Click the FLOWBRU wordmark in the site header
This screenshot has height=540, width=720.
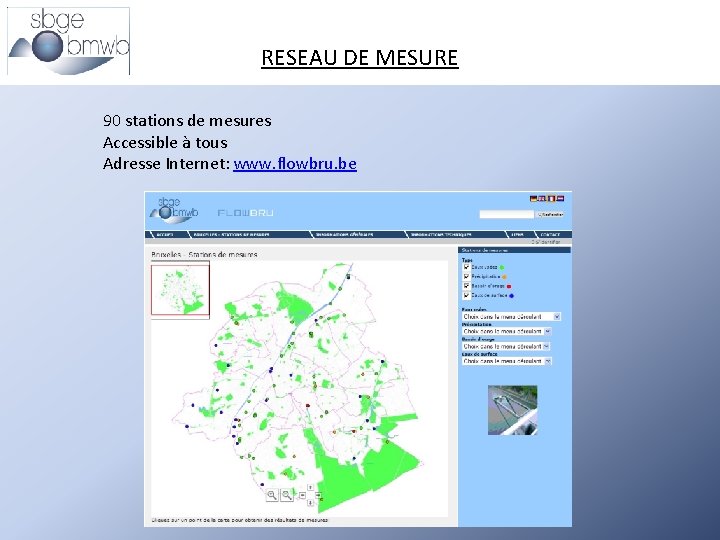(246, 213)
